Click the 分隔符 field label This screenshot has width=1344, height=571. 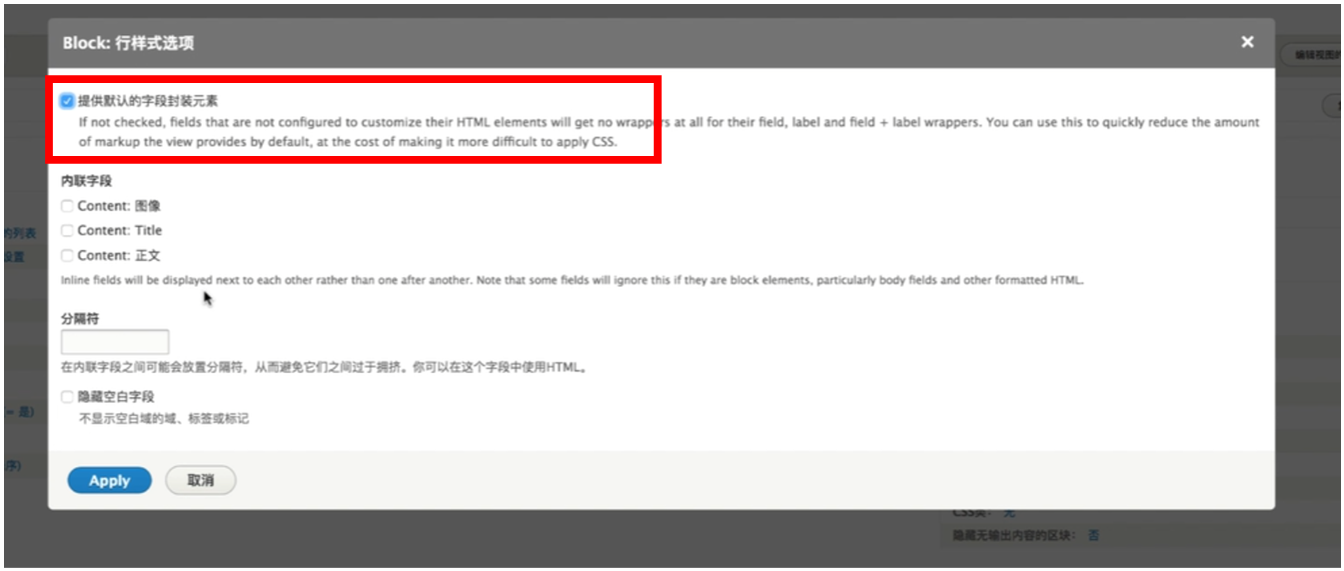pyautogui.click(x=80, y=318)
